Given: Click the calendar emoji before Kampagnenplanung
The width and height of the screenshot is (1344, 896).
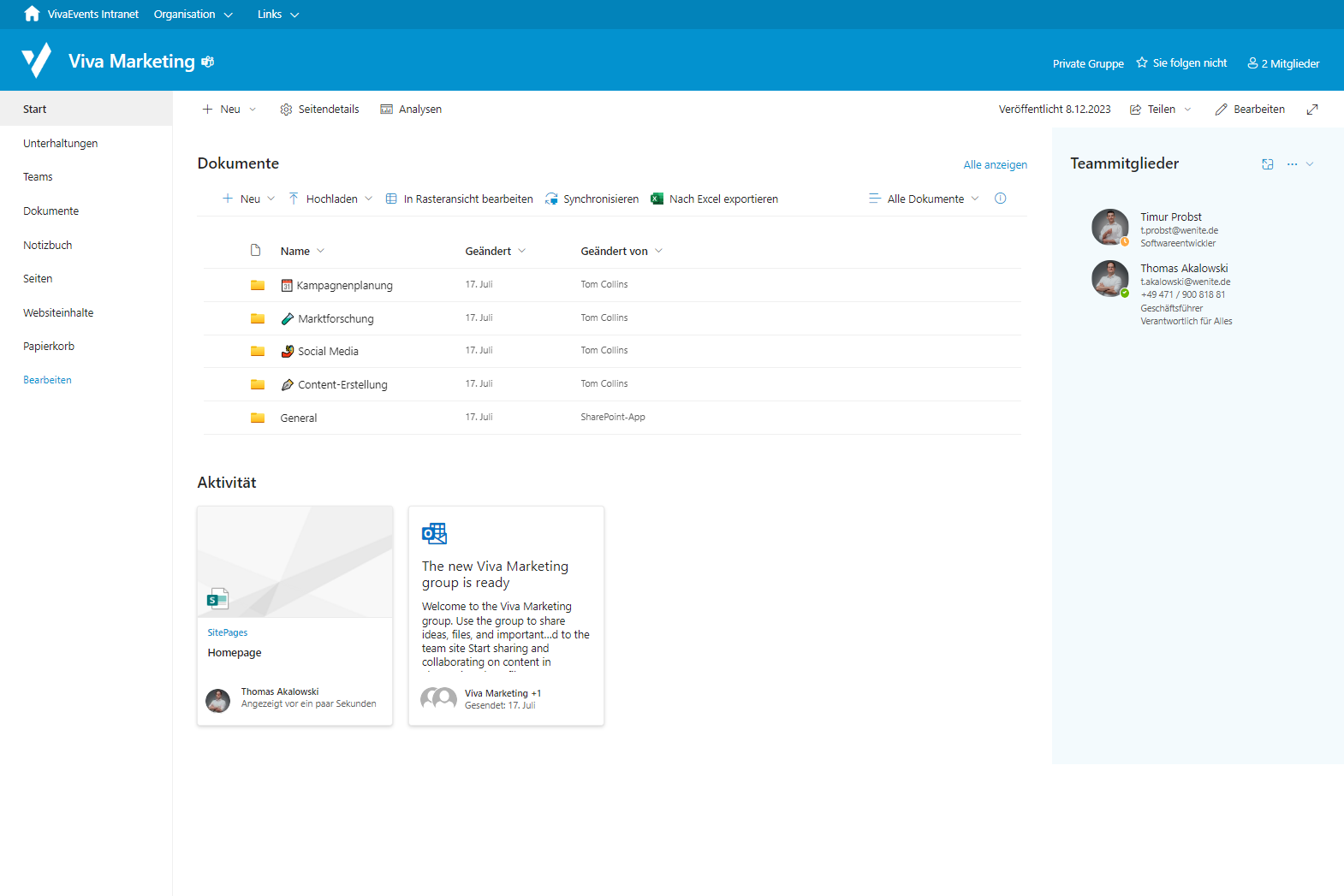Looking at the screenshot, I should click(x=287, y=285).
